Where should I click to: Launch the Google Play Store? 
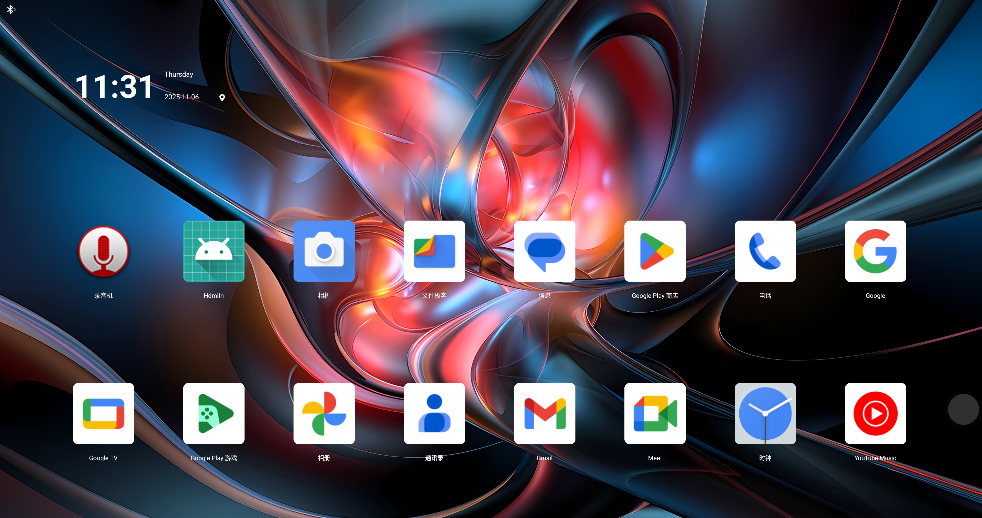[x=654, y=251]
